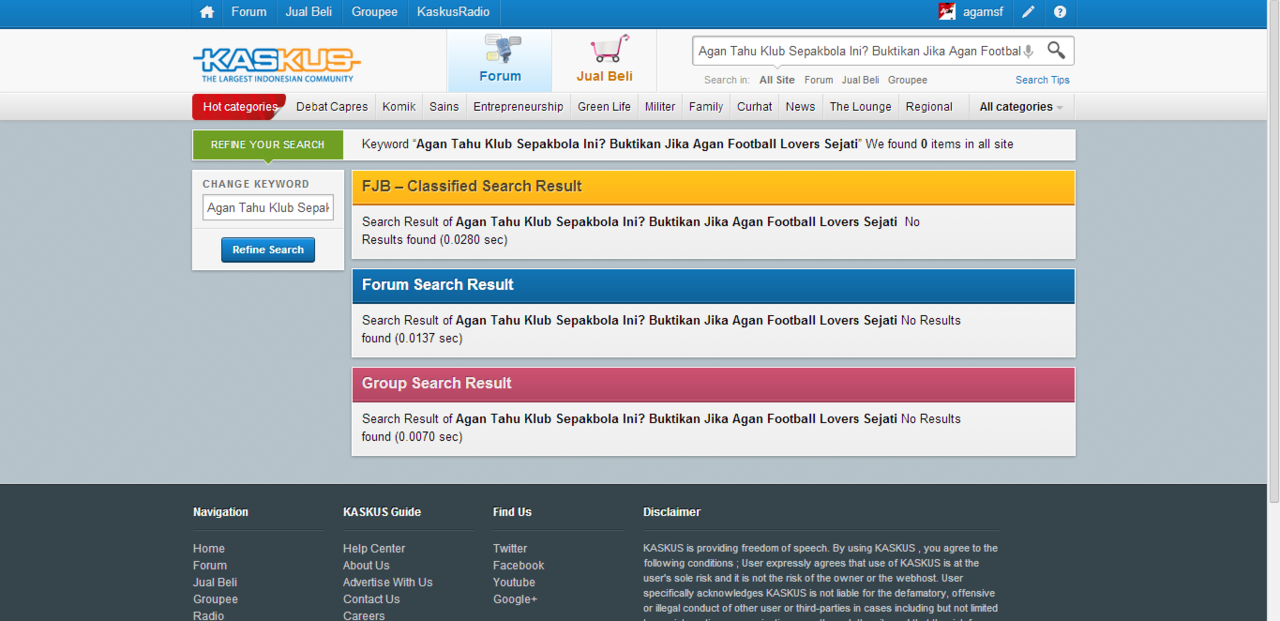
Task: Open the Regional category
Action: [929, 107]
